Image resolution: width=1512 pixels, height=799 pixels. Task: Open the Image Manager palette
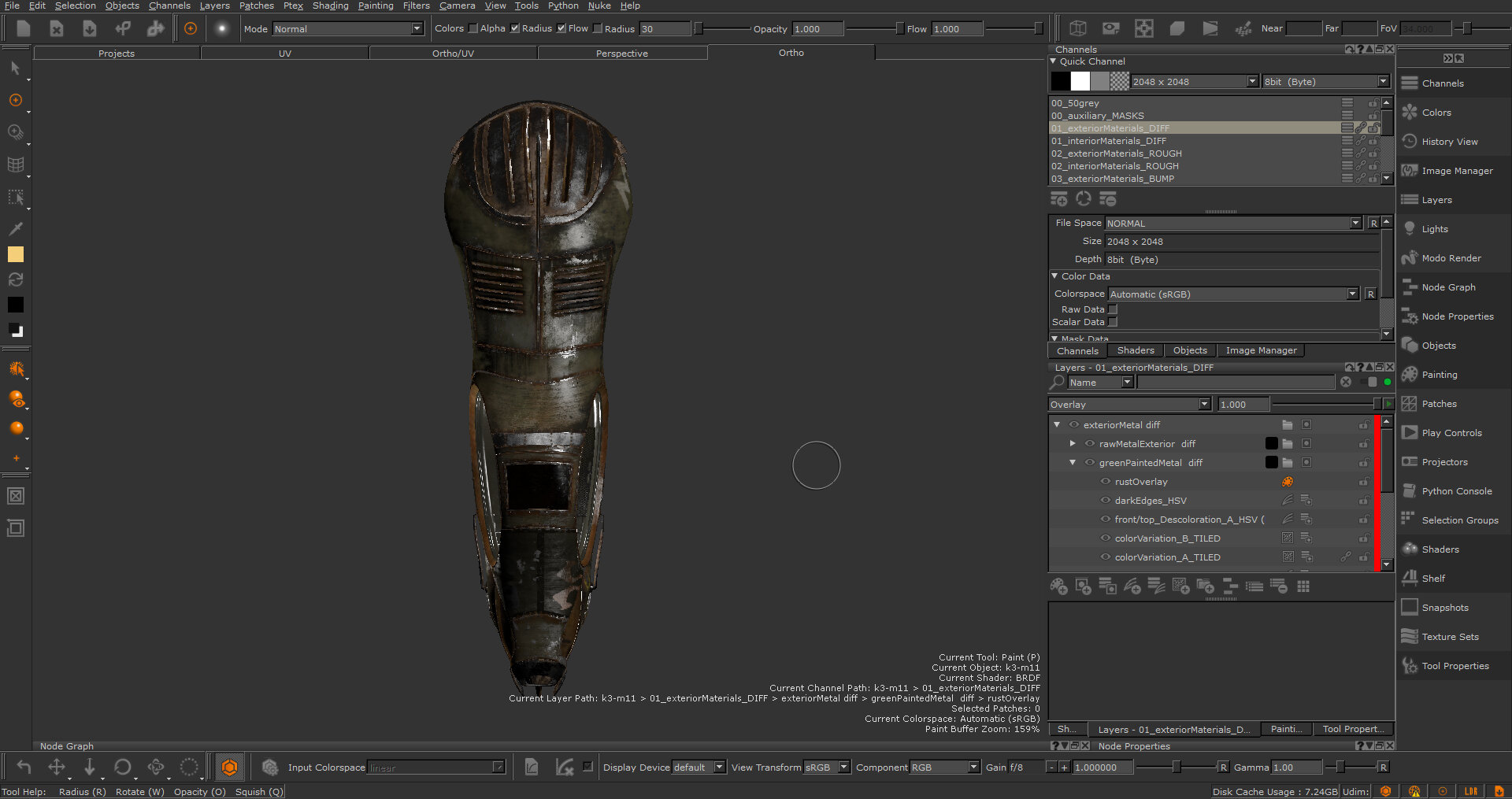pos(1456,171)
